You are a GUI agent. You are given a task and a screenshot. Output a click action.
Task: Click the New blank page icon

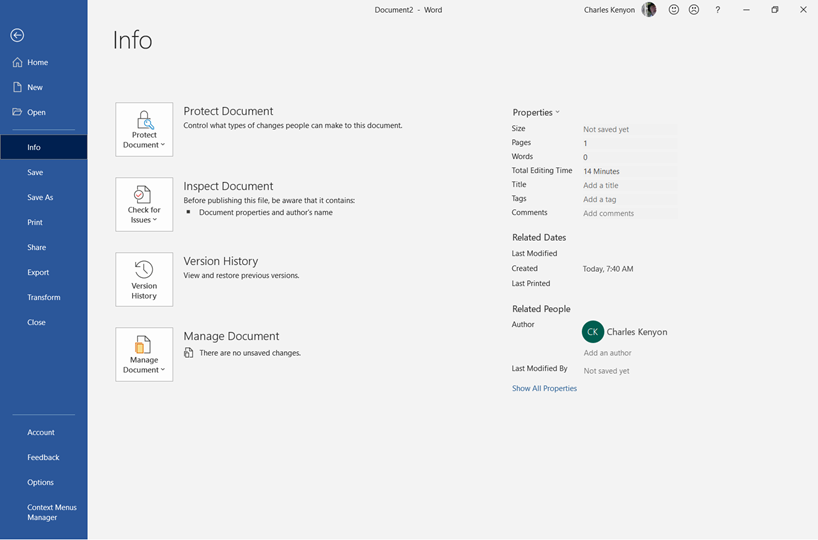click(17, 87)
